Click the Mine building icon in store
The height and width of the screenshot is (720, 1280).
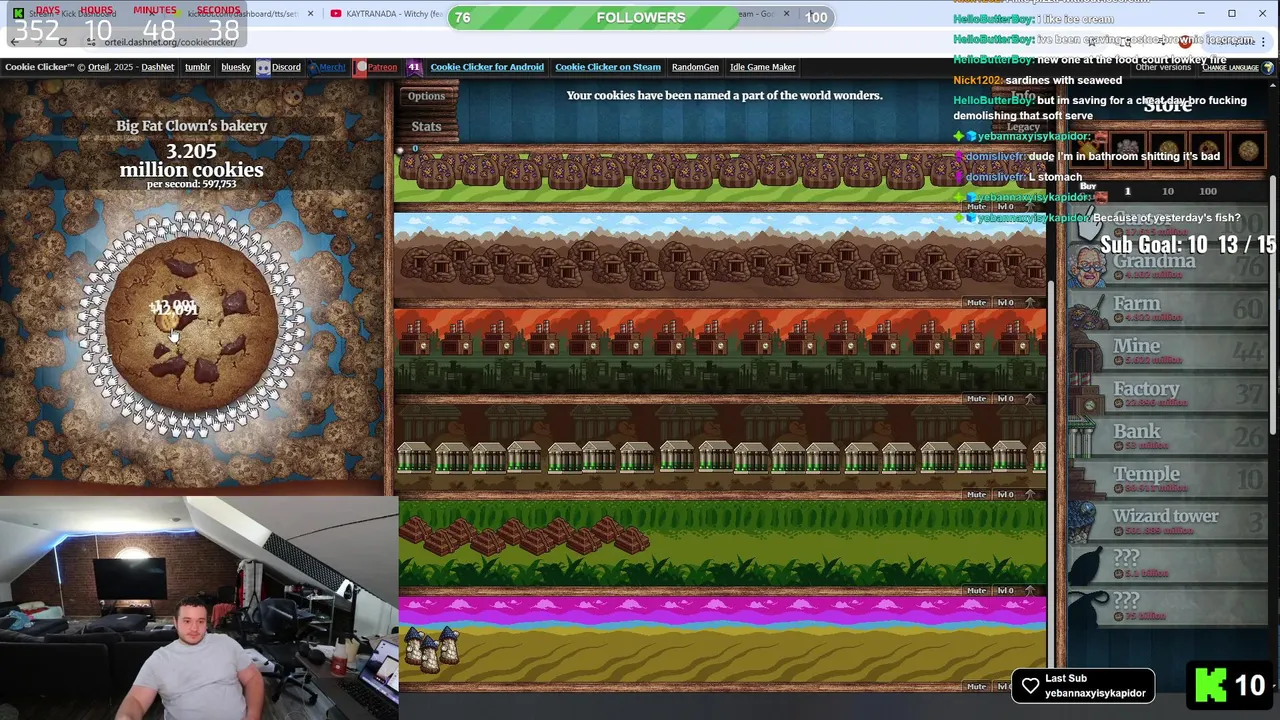coord(1088,353)
